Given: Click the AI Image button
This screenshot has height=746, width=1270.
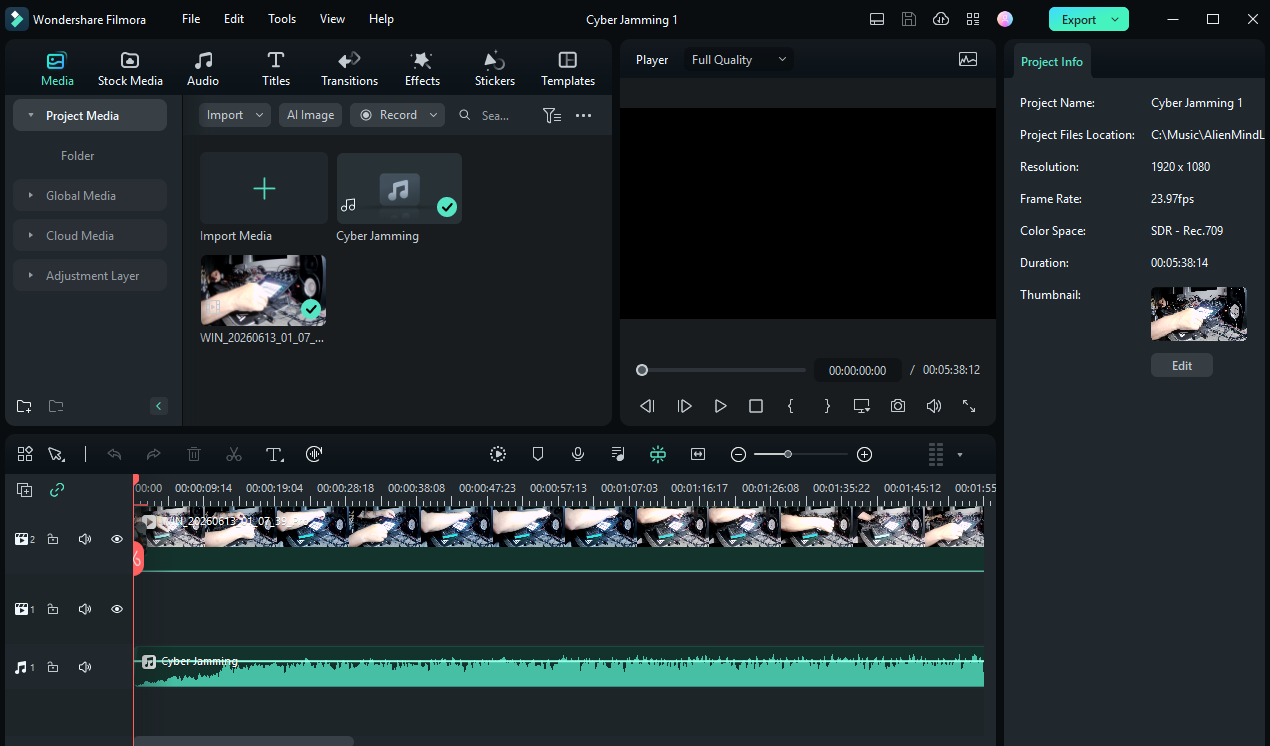Looking at the screenshot, I should pyautogui.click(x=310, y=115).
